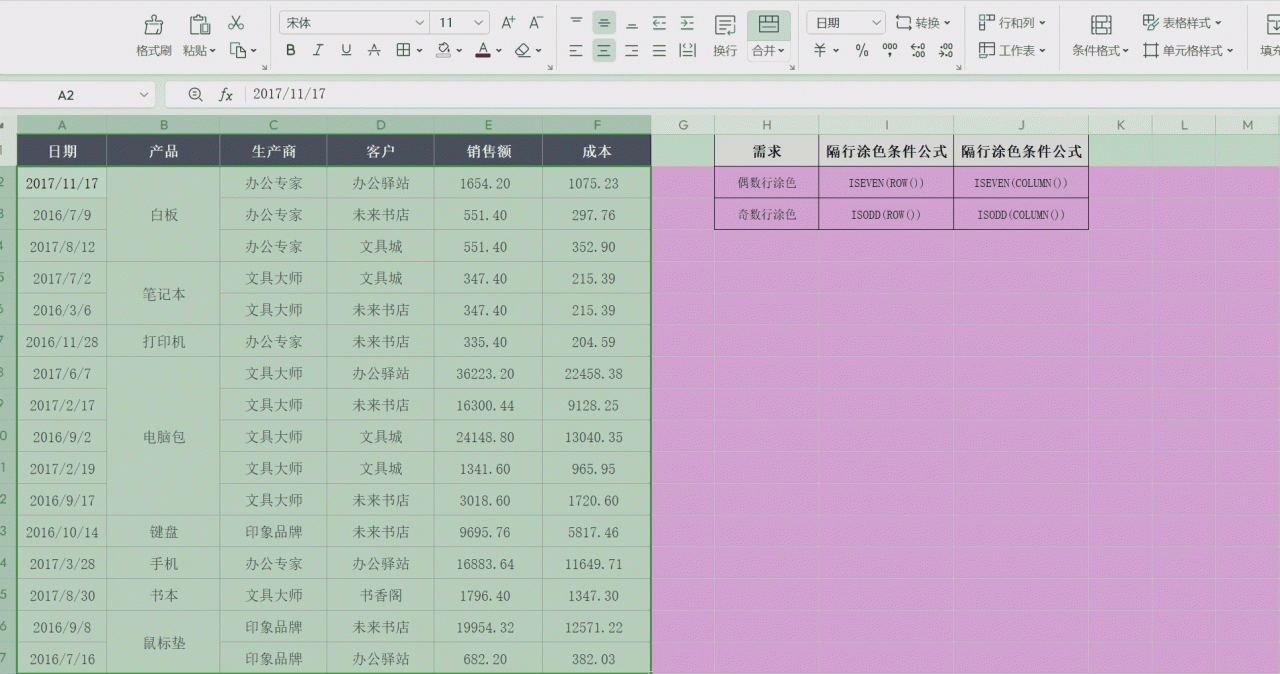This screenshot has width=1280, height=674.
Task: Decrease indent using the outdent icon
Action: coord(659,22)
